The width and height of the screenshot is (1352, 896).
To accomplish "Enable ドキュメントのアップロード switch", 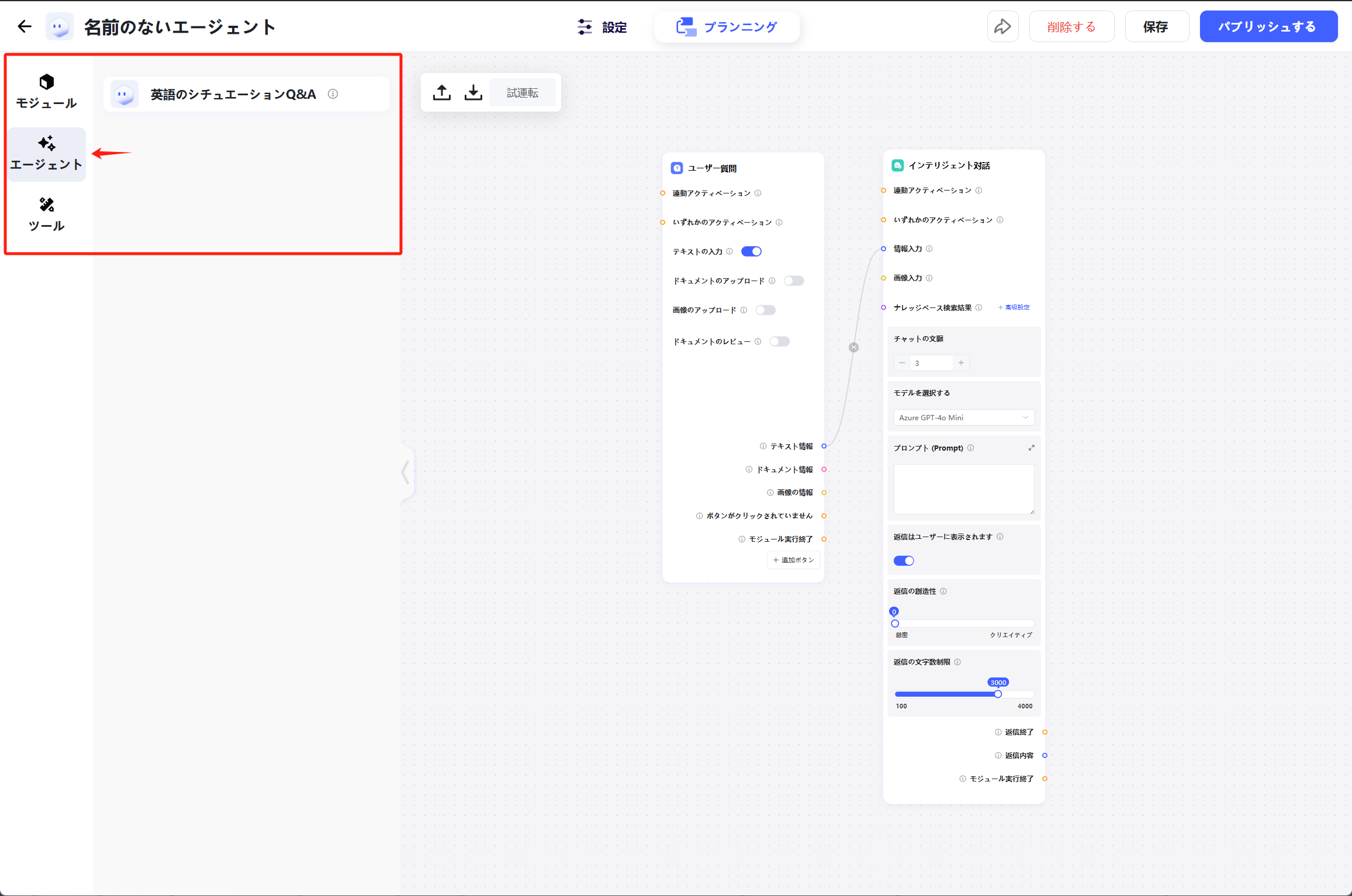I will click(794, 281).
